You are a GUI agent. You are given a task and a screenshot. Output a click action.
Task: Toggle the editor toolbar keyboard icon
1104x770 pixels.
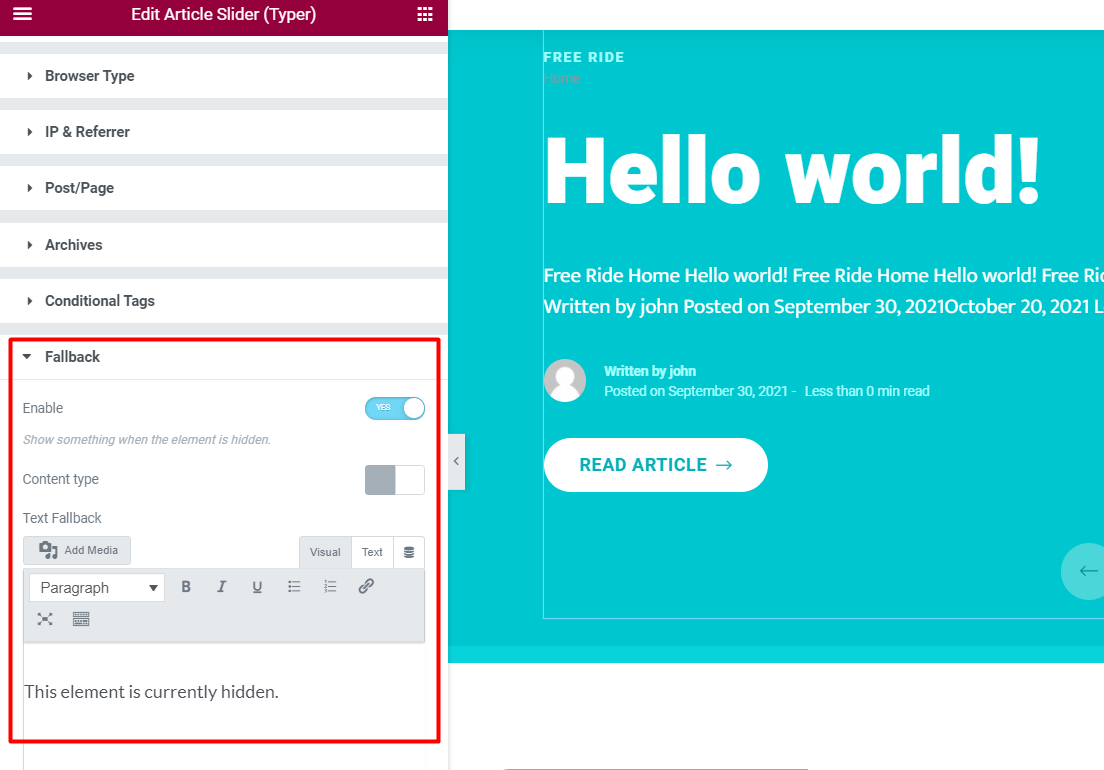(81, 619)
